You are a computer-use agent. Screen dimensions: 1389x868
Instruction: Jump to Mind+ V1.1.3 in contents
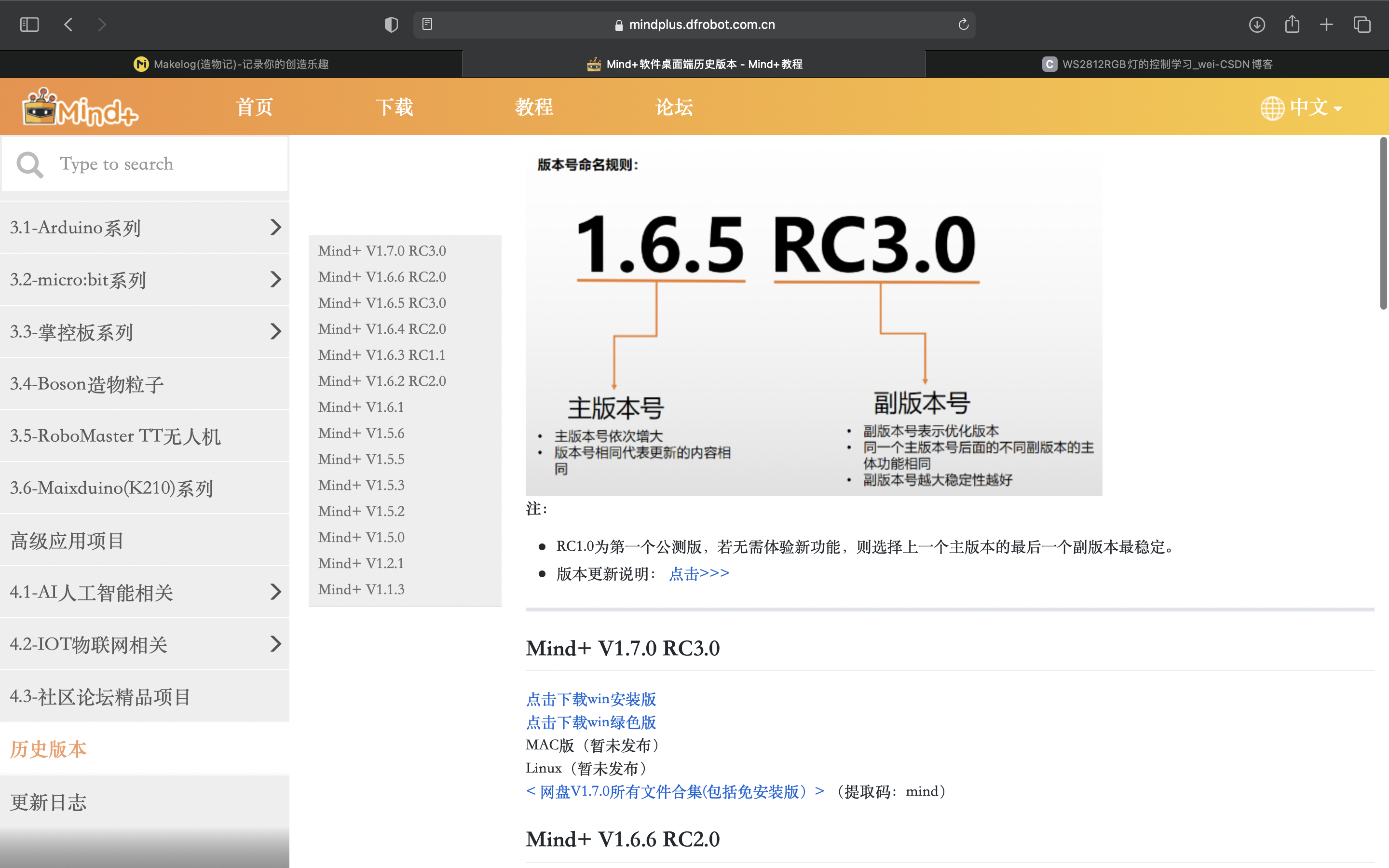click(x=361, y=589)
